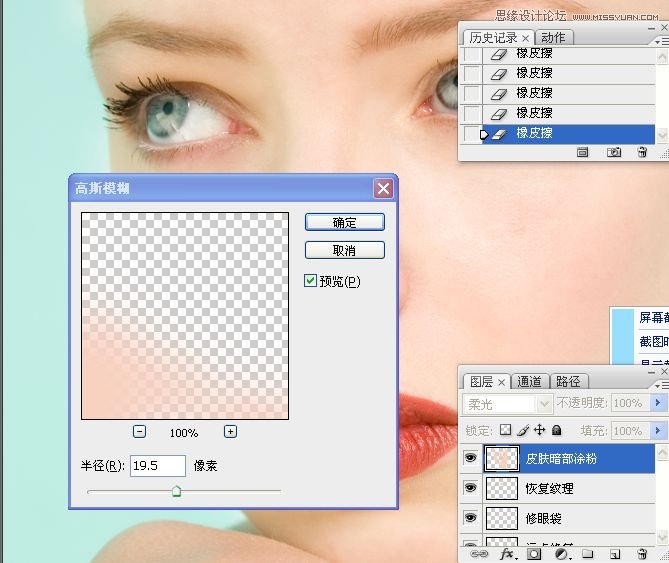Select the 恢复纹理 layer name
This screenshot has width=669, height=563.
click(549, 488)
